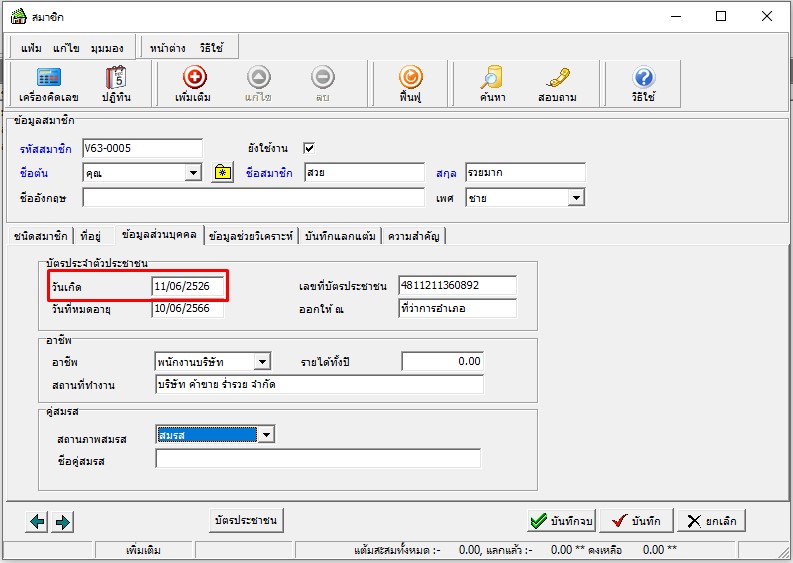
Task: Go to next record with right arrow
Action: tap(62, 521)
